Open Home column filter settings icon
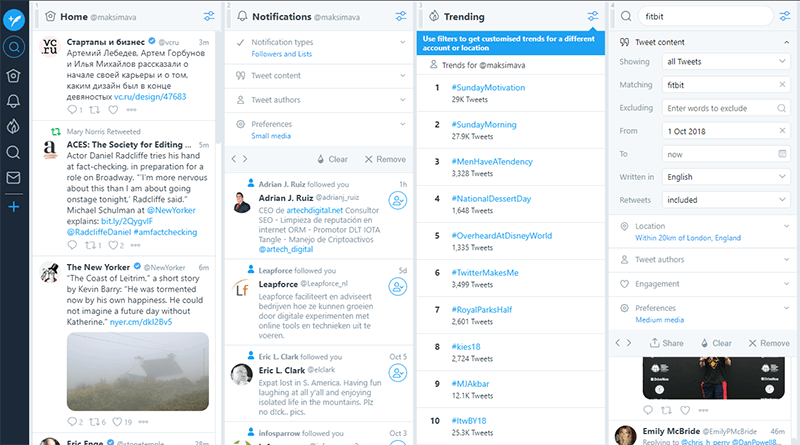The image size is (800, 445). (x=208, y=17)
